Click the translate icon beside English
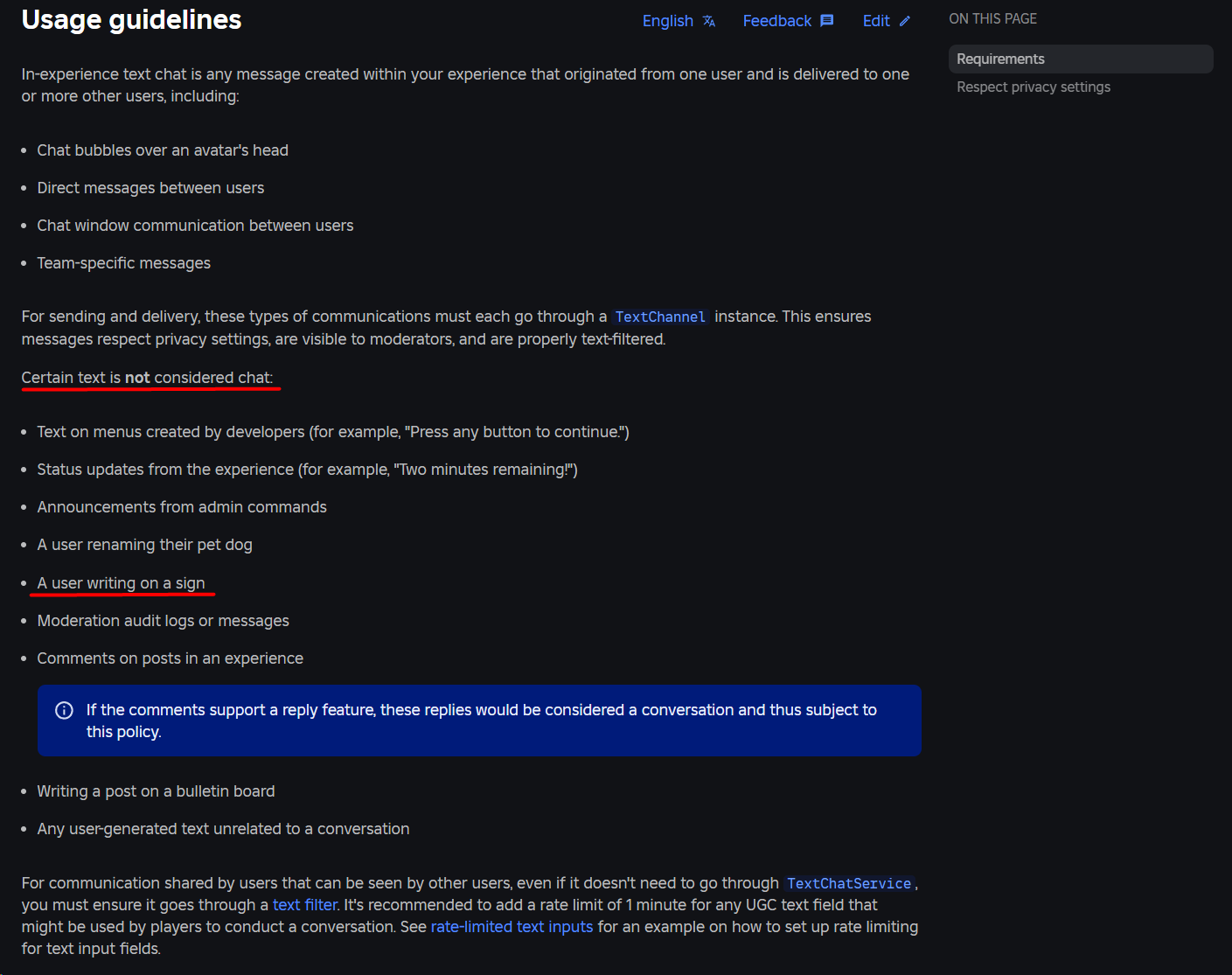This screenshot has height=975, width=1232. pyautogui.click(x=708, y=20)
